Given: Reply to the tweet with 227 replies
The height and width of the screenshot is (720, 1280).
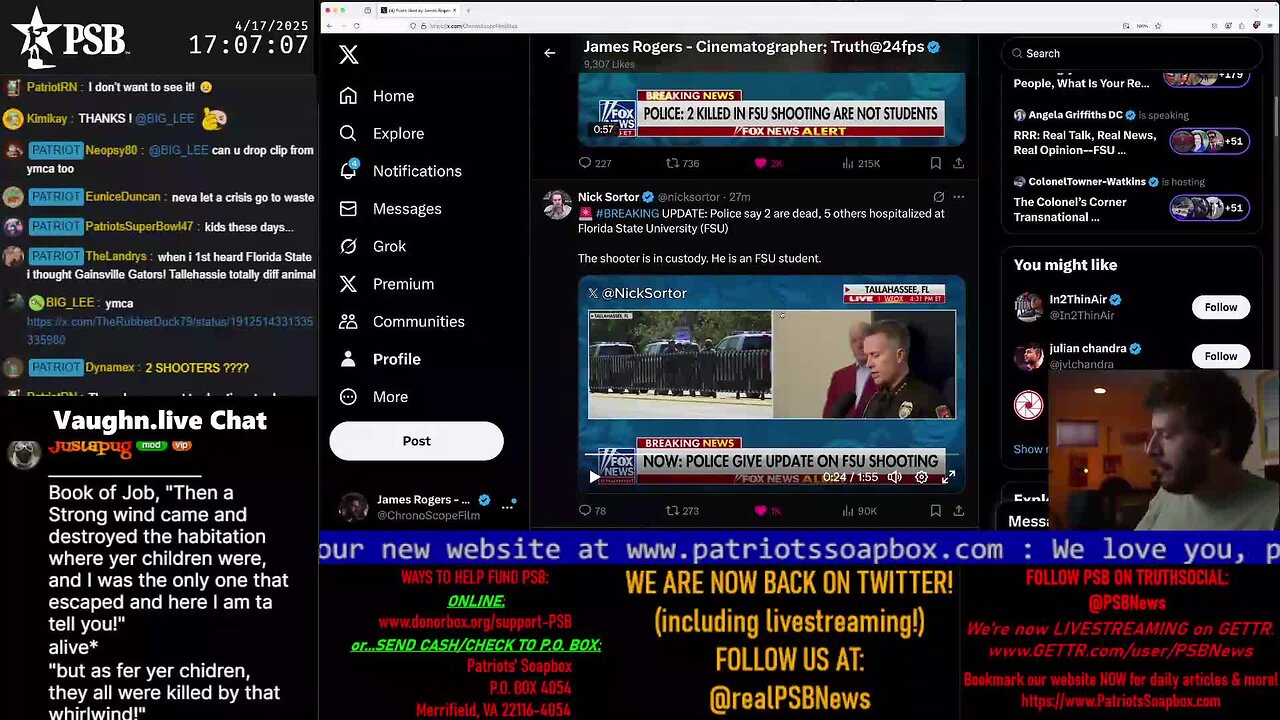Looking at the screenshot, I should [595, 163].
